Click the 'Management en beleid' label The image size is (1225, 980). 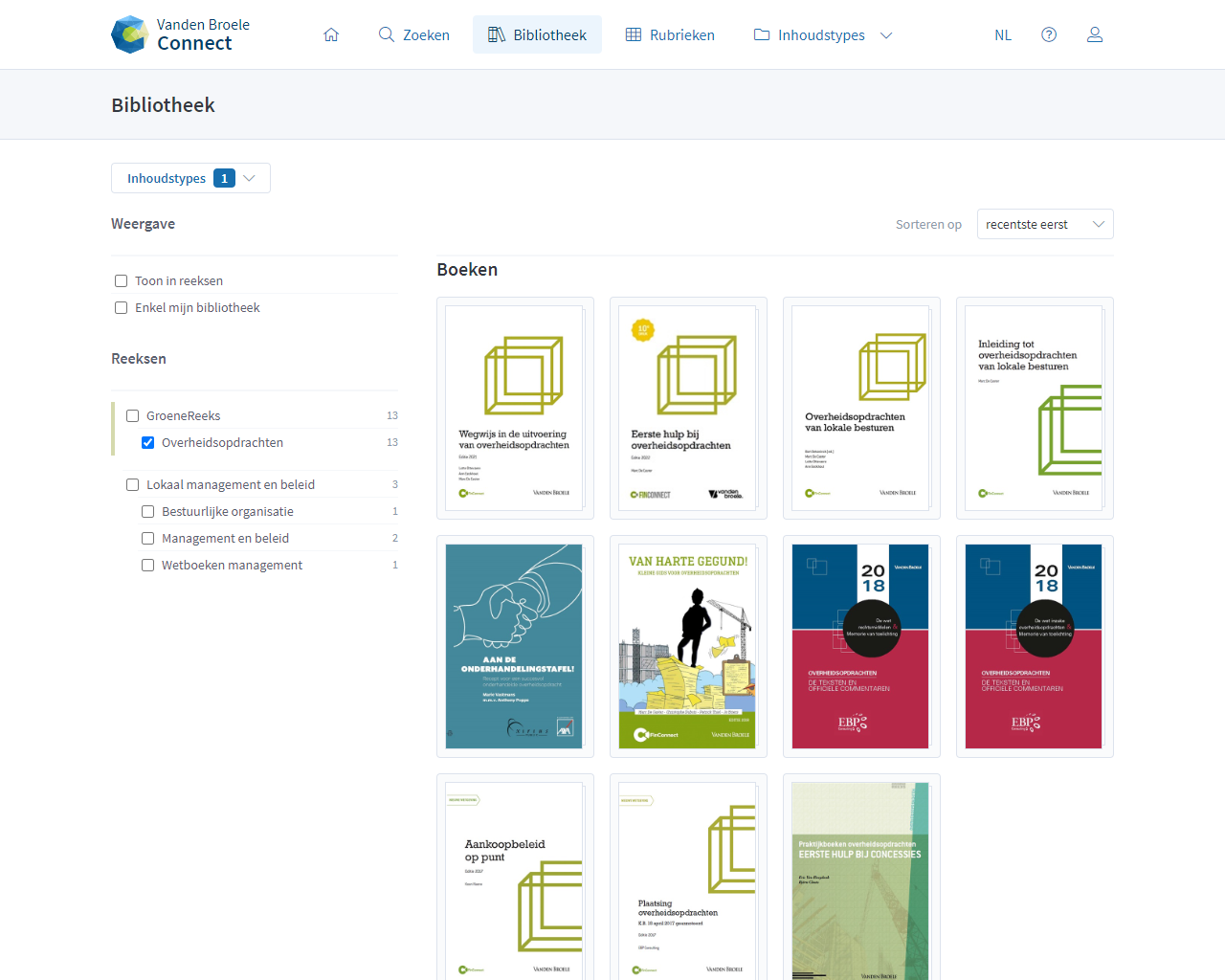[x=225, y=538]
